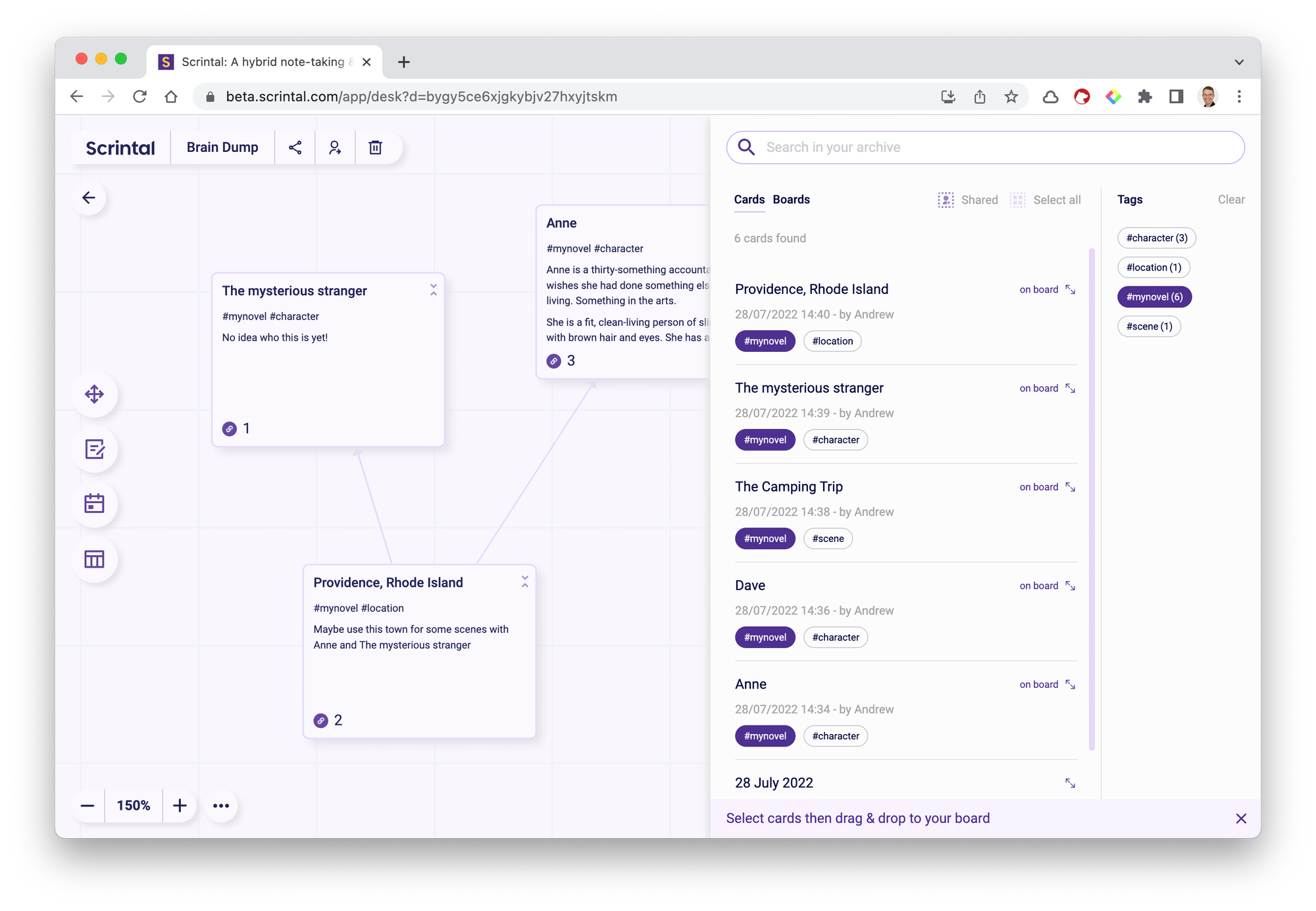This screenshot has width=1316, height=911.
Task: Open the board table view icon
Action: point(95,559)
